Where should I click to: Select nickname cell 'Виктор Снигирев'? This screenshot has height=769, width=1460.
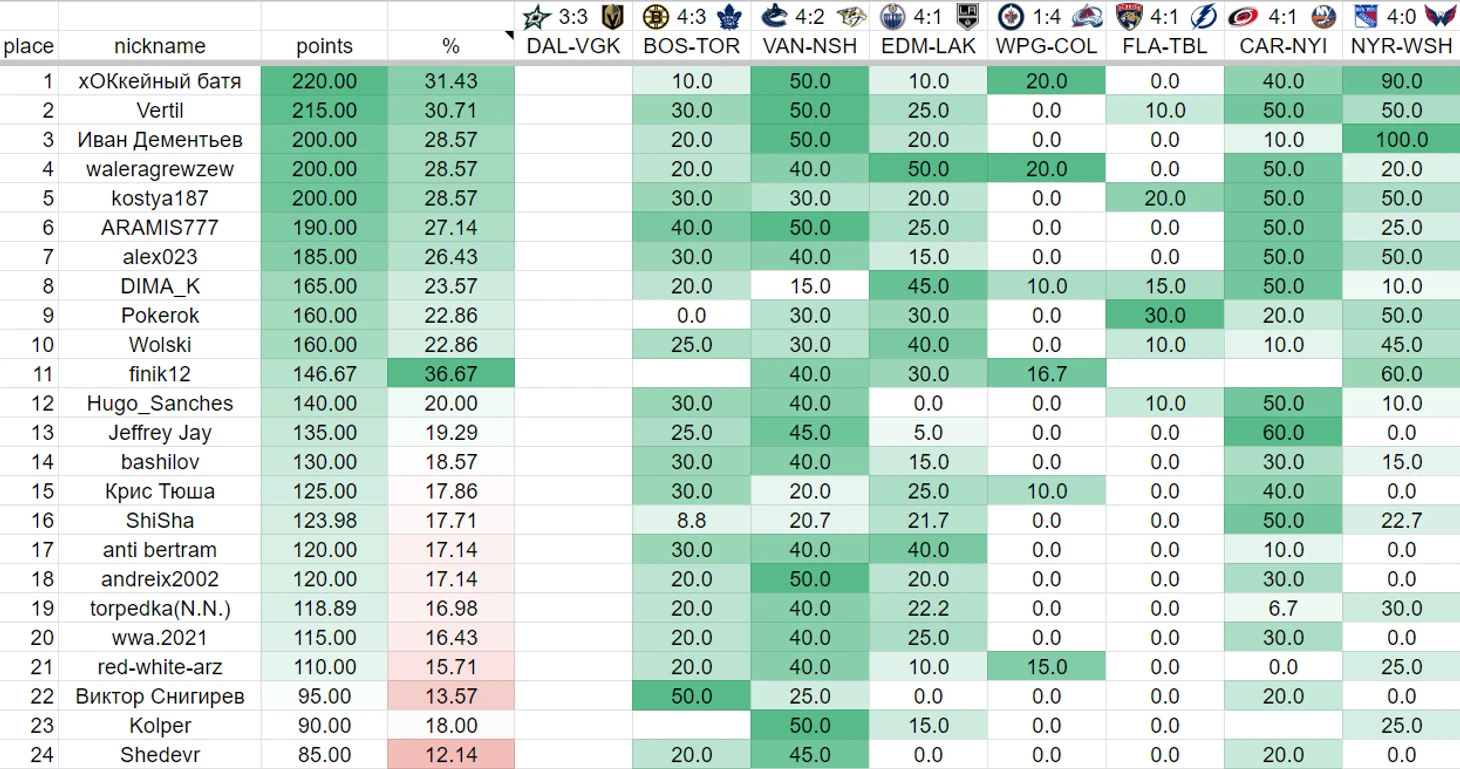coord(160,696)
